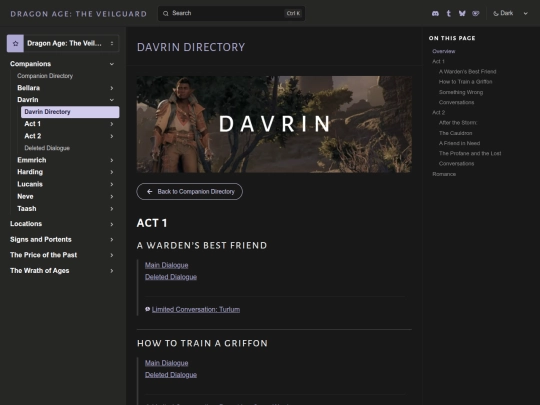The width and height of the screenshot is (540, 405).
Task: Open the Neve sidebar entry
Action: click(25, 197)
